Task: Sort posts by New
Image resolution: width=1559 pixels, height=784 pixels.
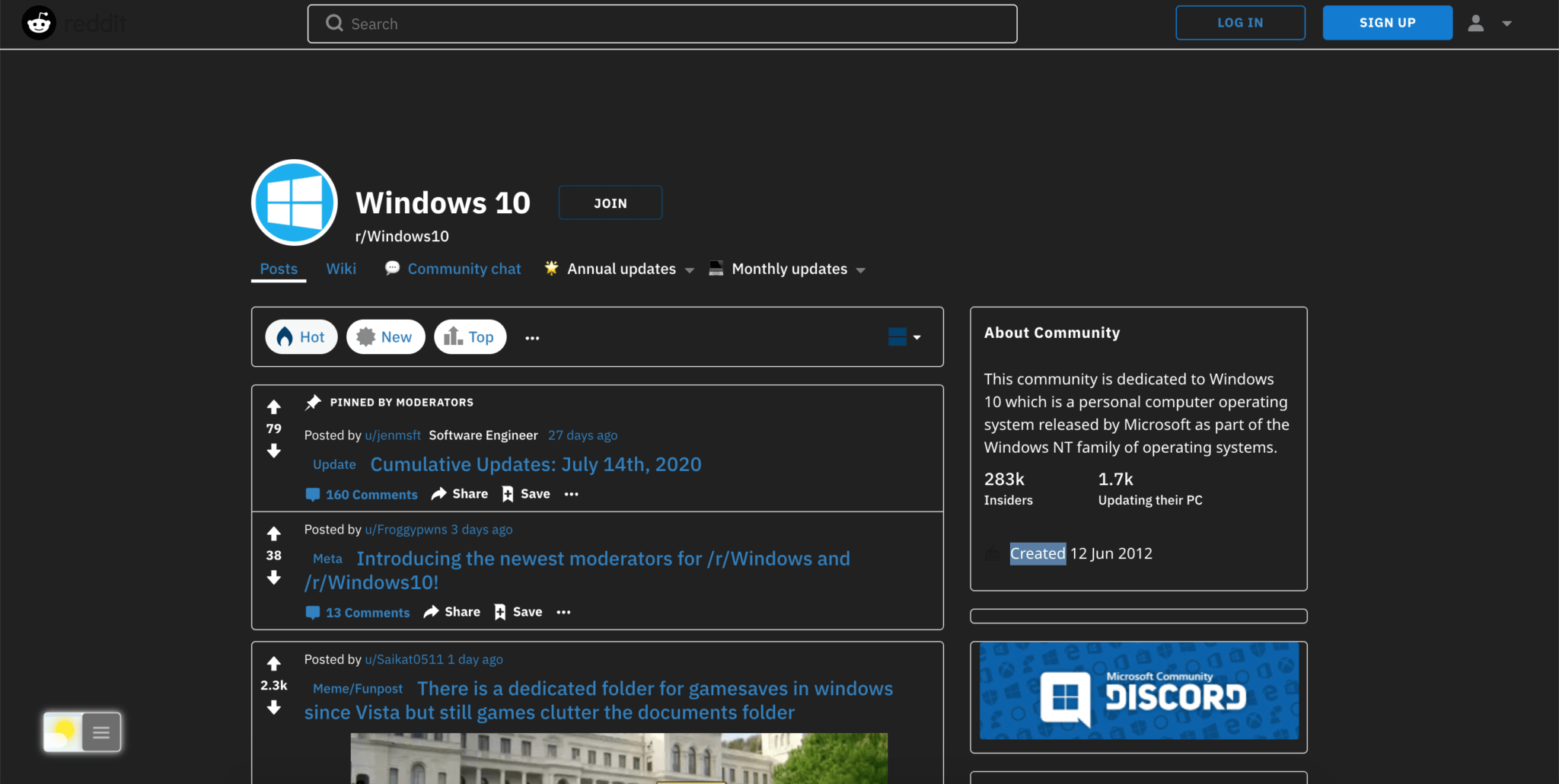Action: click(x=385, y=337)
